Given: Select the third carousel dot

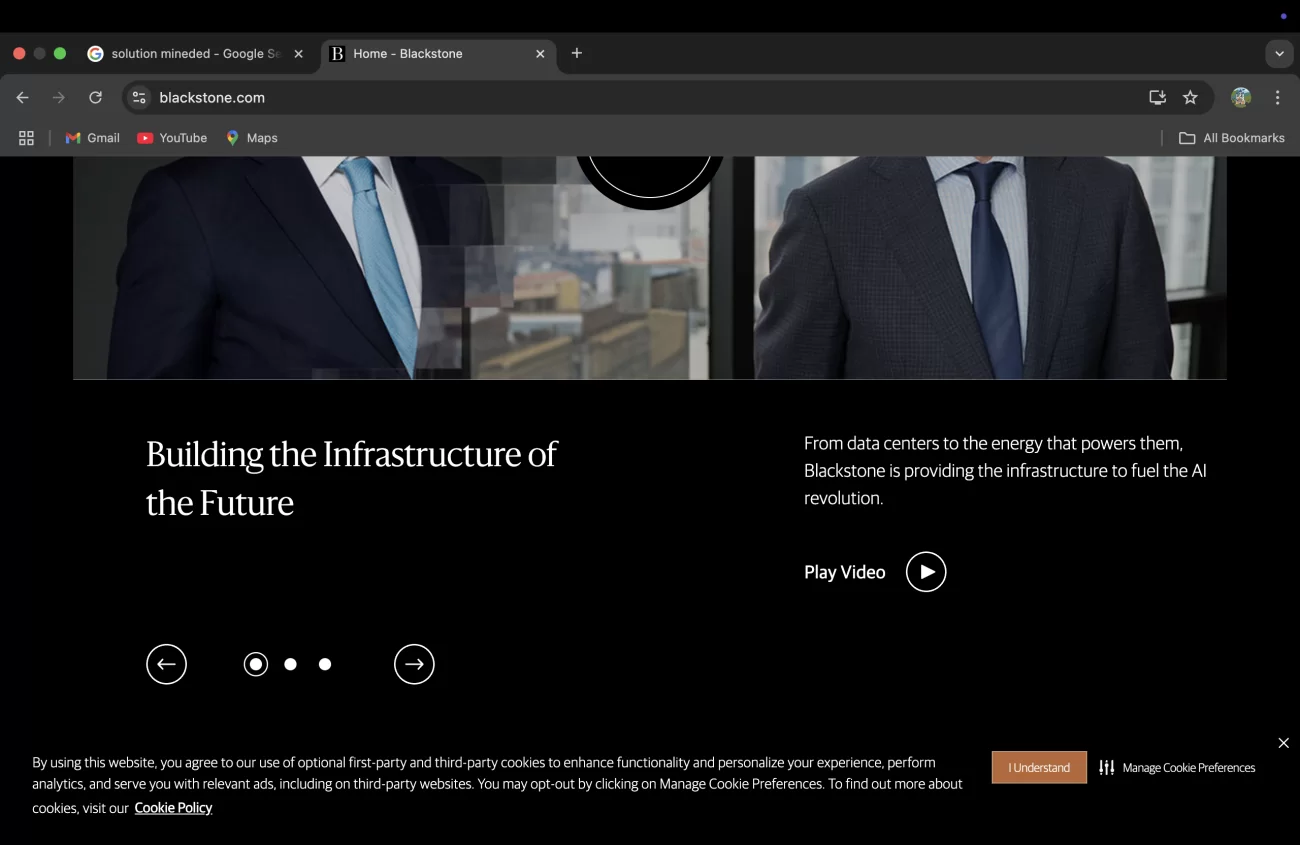Looking at the screenshot, I should pyautogui.click(x=325, y=664).
